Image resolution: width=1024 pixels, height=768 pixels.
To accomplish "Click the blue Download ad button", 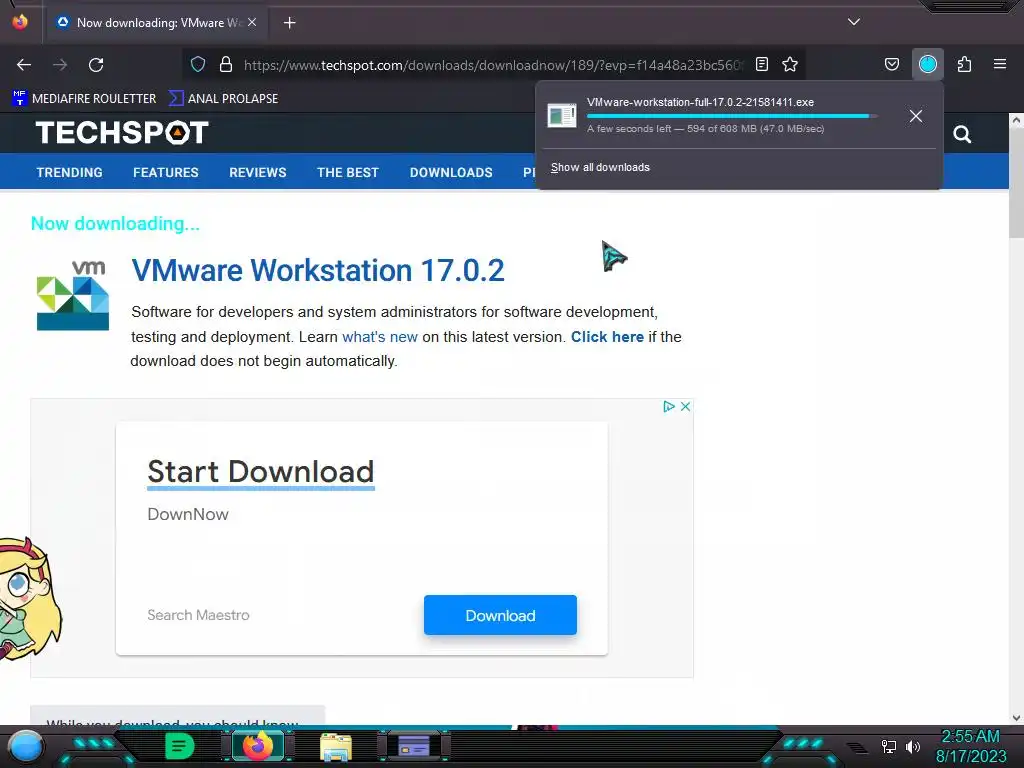I will [500, 615].
